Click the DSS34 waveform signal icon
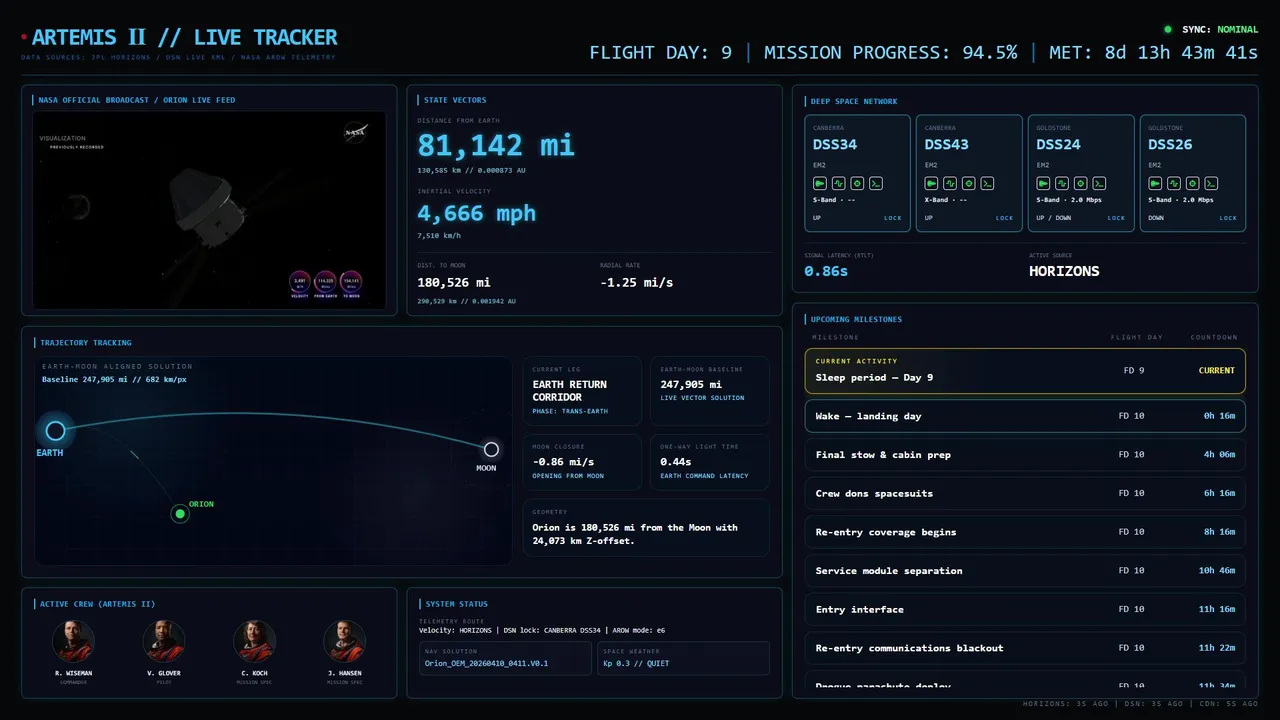The height and width of the screenshot is (720, 1280). pyautogui.click(x=838, y=183)
